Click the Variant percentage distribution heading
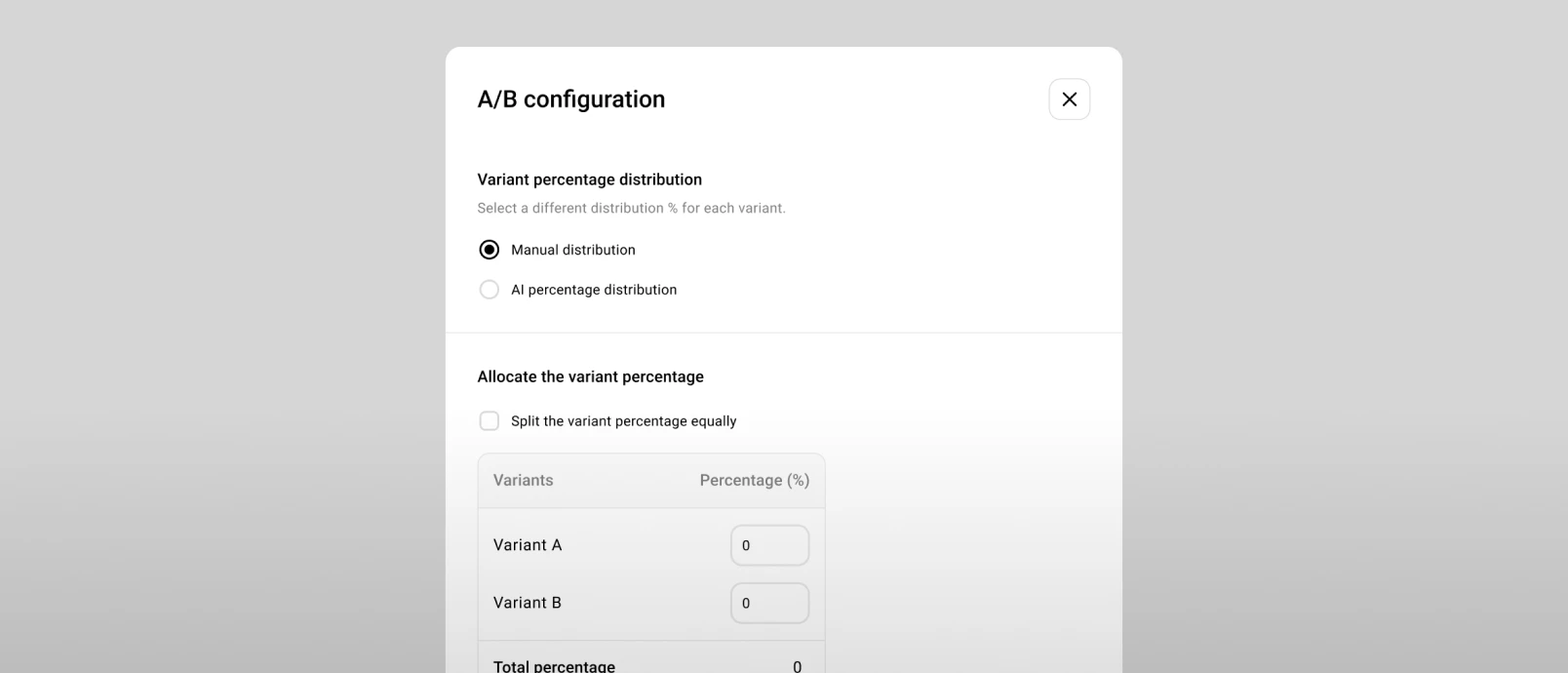 (590, 179)
